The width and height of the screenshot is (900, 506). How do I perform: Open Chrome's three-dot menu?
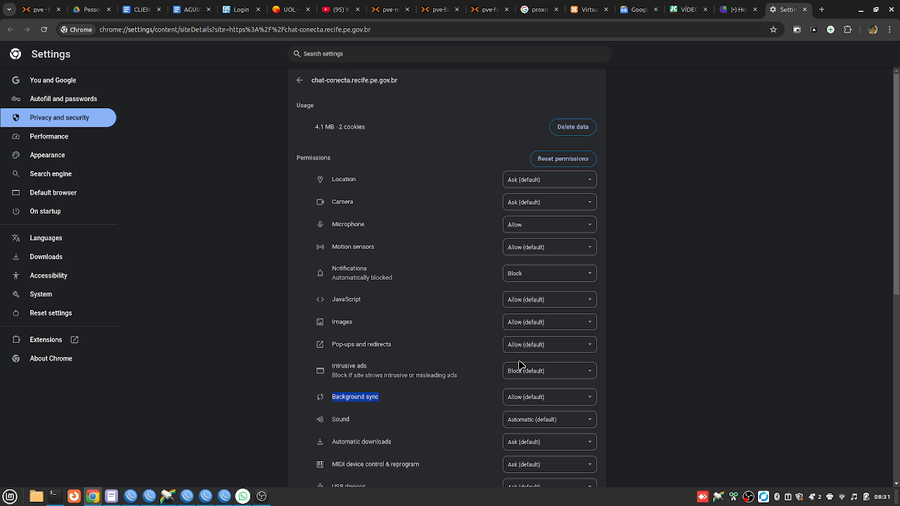(890, 29)
